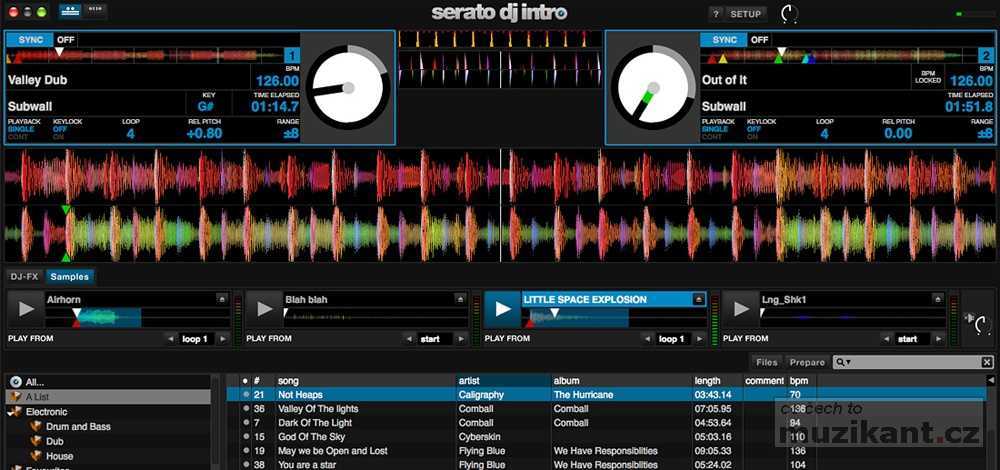Open the SETUP screen

point(745,14)
